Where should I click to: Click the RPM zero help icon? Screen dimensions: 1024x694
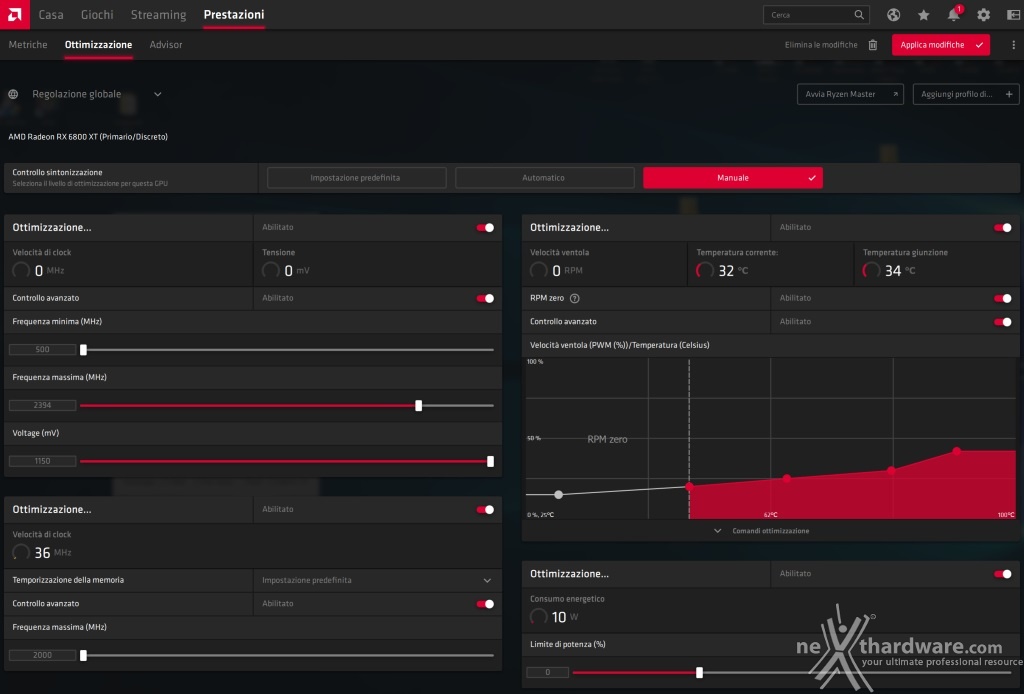pyautogui.click(x=575, y=298)
